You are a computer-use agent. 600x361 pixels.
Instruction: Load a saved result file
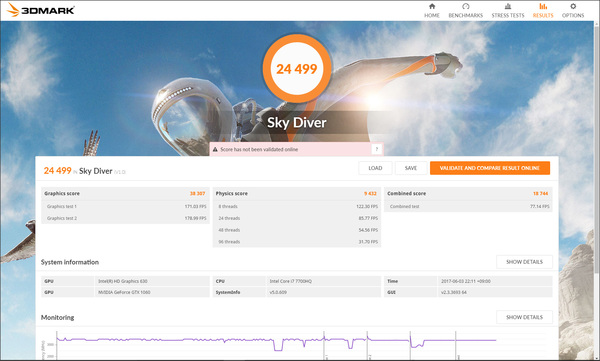[375, 168]
